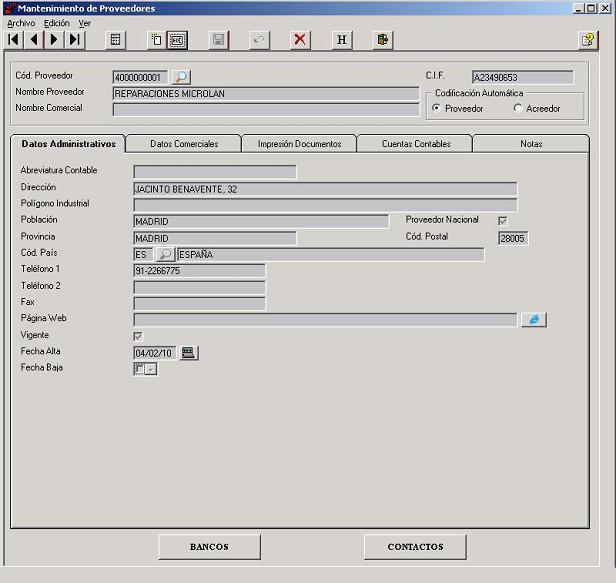
Task: Open web page with browser icon
Action: (x=534, y=319)
